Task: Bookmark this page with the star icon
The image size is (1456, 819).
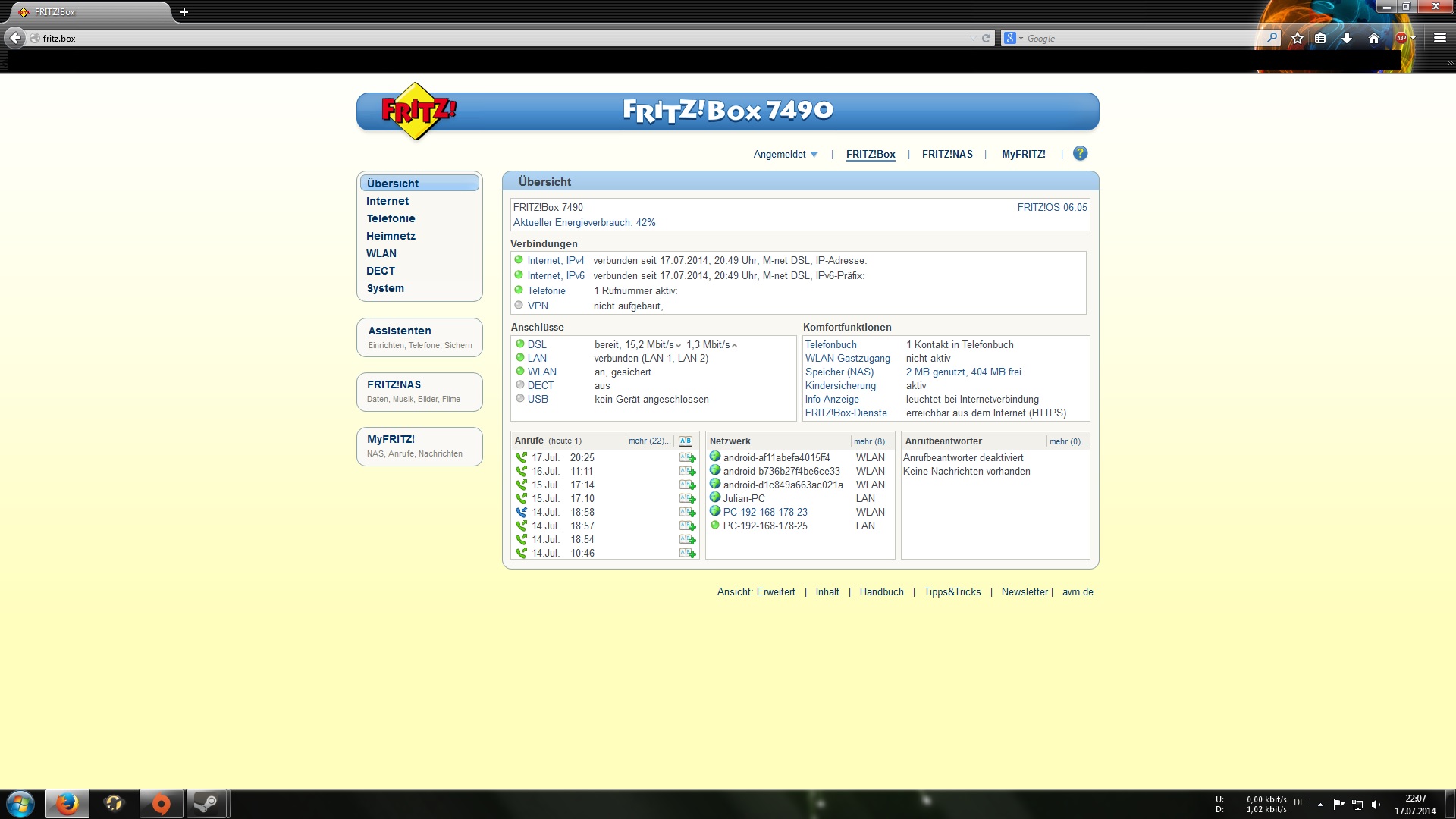Action: click(1298, 39)
